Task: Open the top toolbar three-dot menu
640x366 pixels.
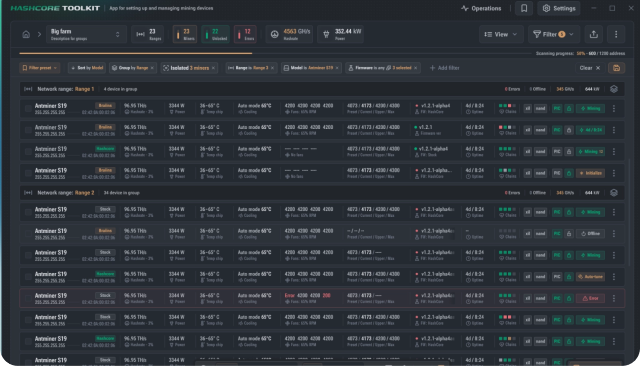Action: coord(616,34)
